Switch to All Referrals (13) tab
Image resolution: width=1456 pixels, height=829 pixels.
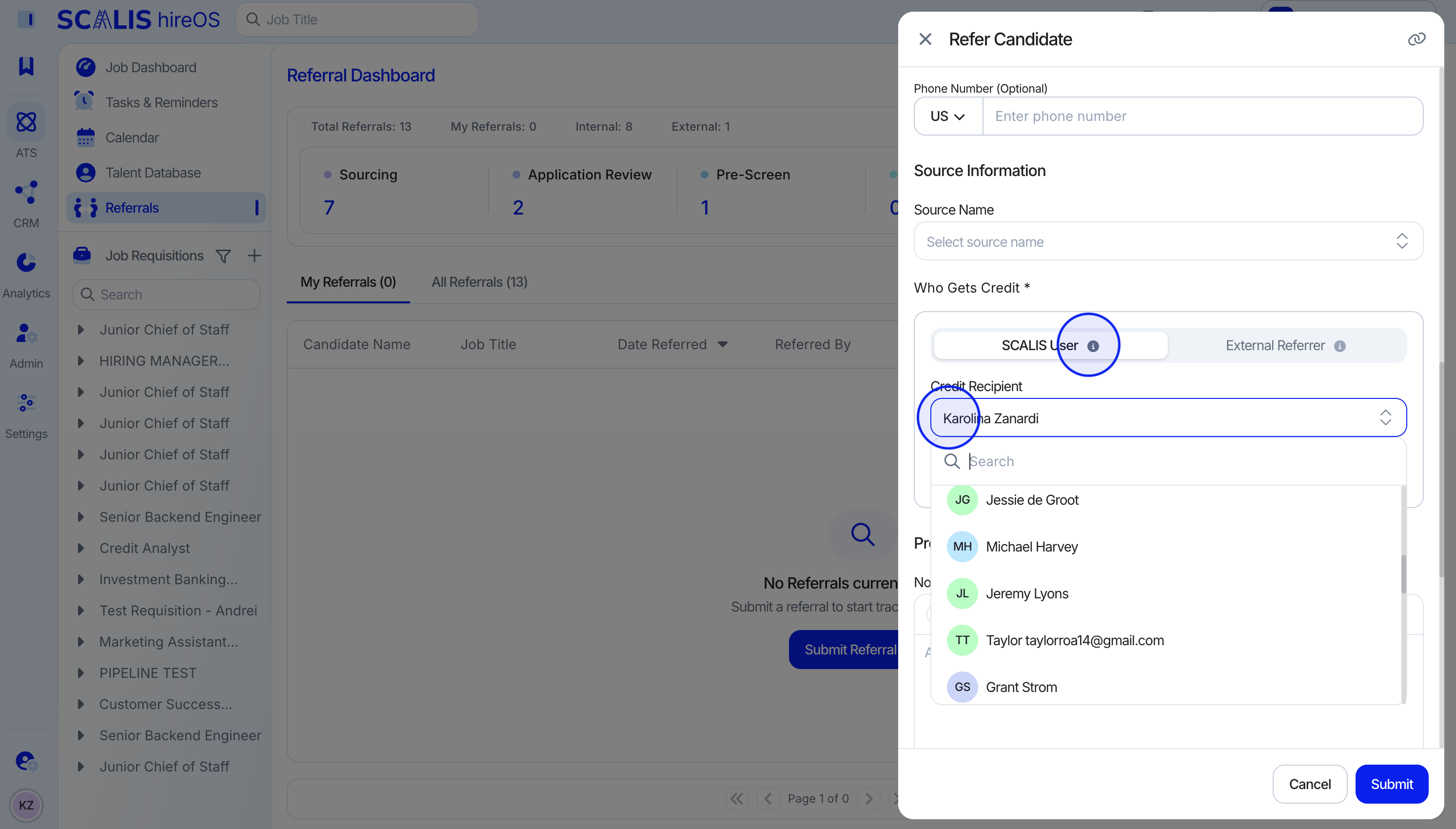point(479,282)
